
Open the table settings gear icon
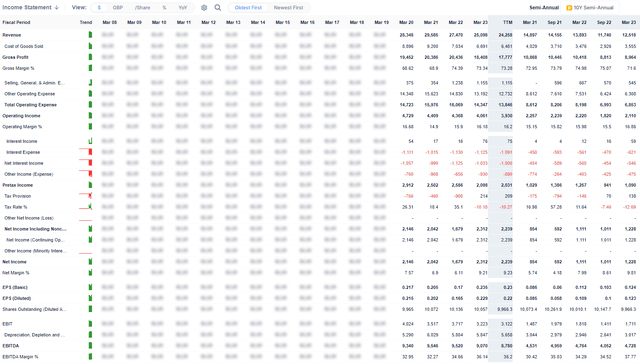[204, 8]
